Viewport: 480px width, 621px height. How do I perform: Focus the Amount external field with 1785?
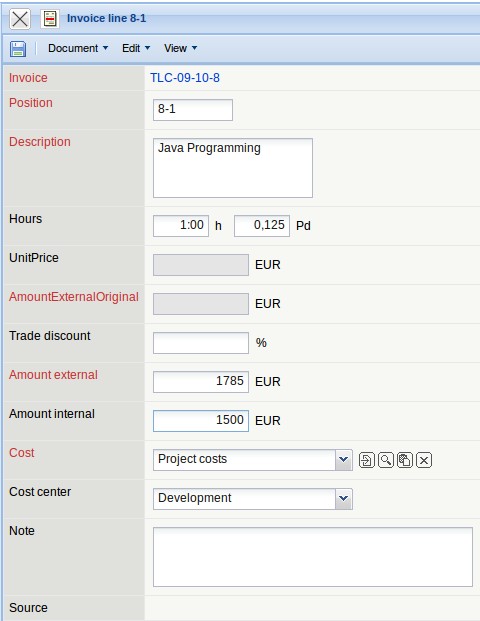pos(201,382)
